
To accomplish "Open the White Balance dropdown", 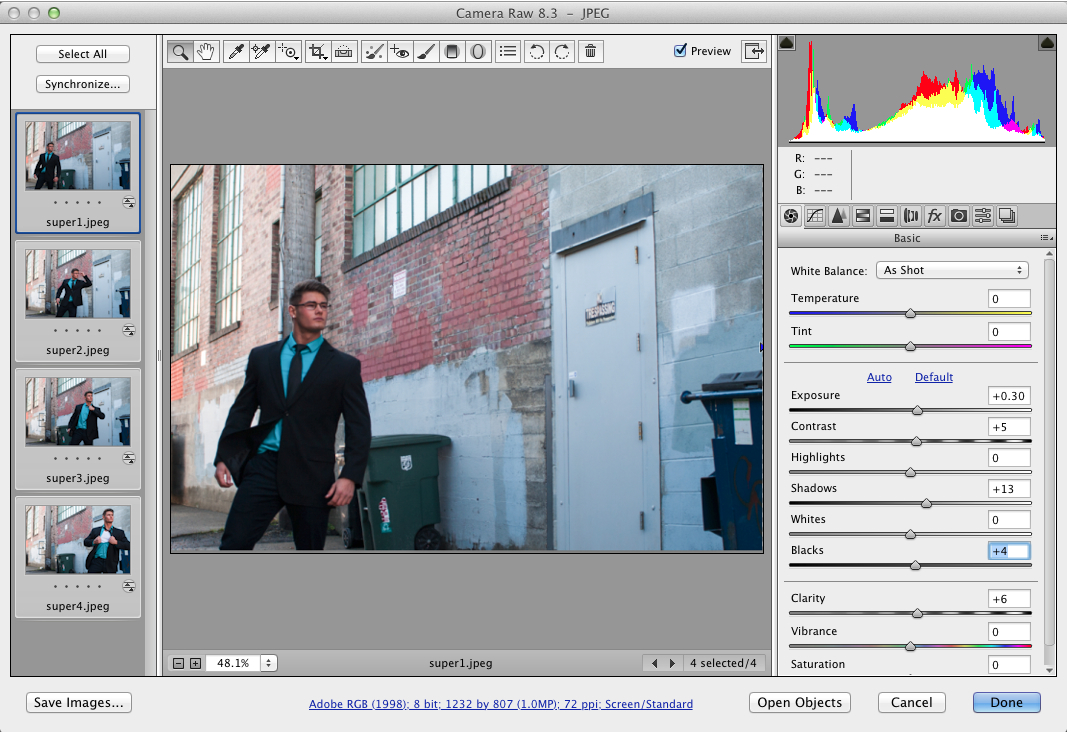I will coord(952,270).
